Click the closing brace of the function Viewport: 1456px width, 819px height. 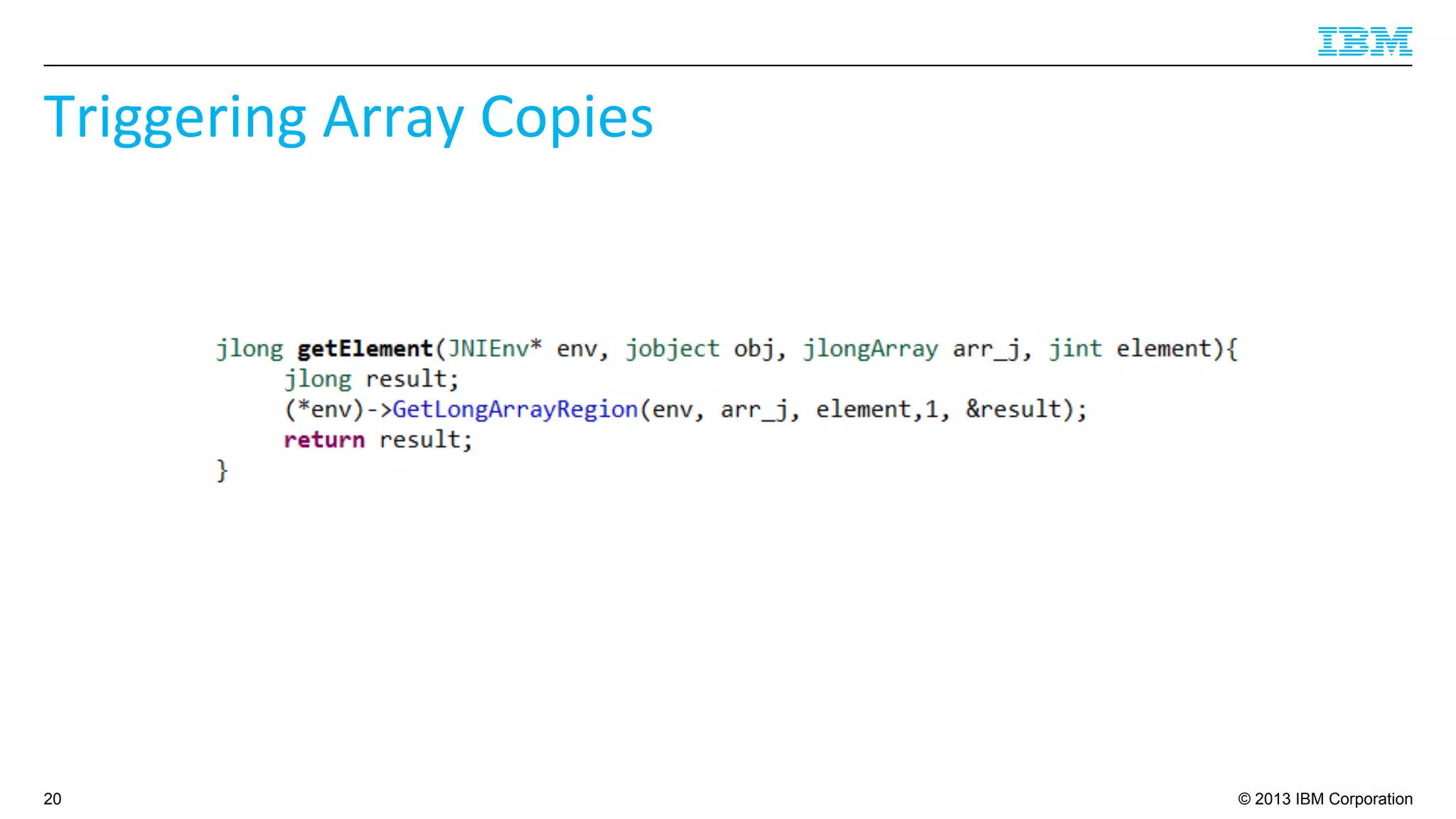pyautogui.click(x=222, y=471)
